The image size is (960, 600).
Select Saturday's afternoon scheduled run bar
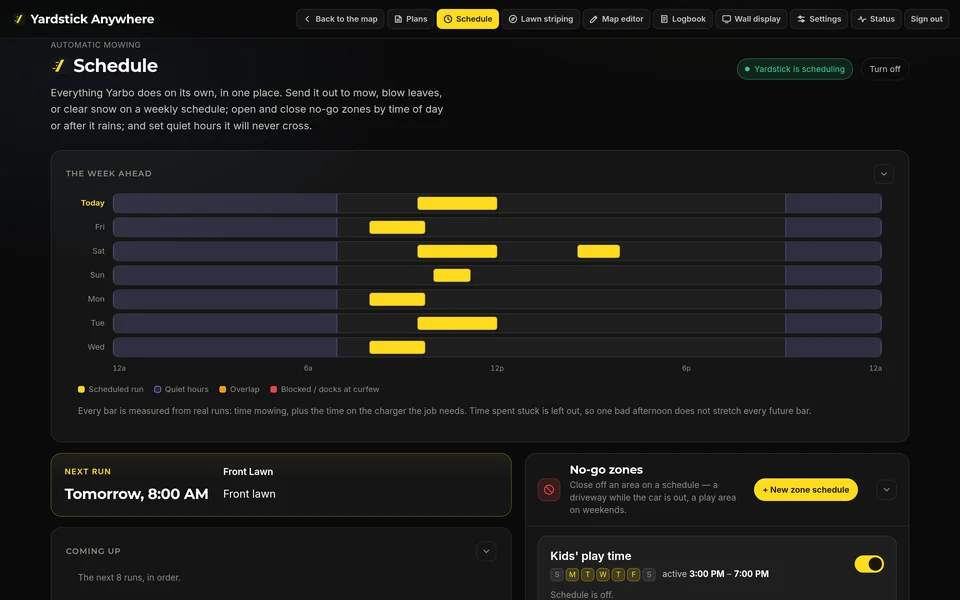click(599, 251)
